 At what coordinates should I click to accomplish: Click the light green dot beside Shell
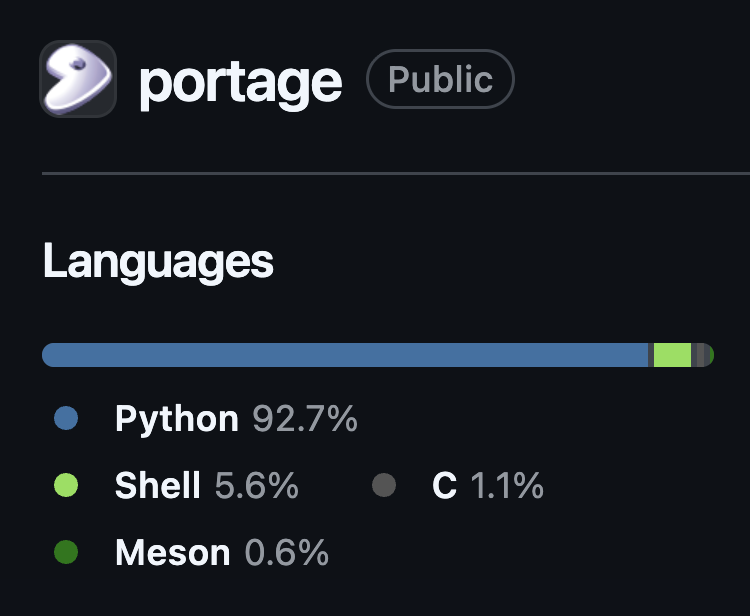point(66,486)
